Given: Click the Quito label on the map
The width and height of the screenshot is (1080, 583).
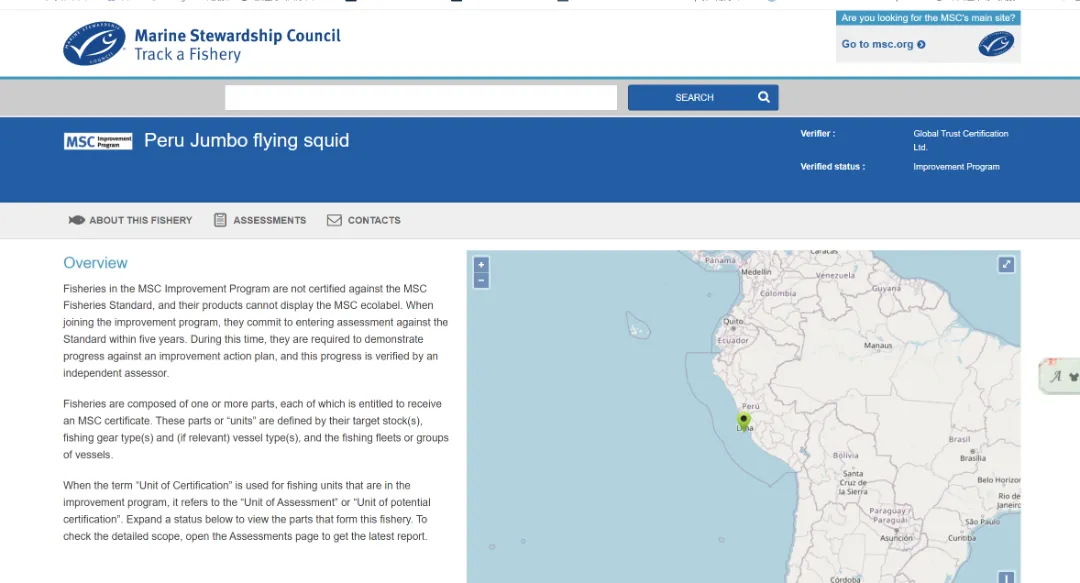Looking at the screenshot, I should [x=733, y=321].
